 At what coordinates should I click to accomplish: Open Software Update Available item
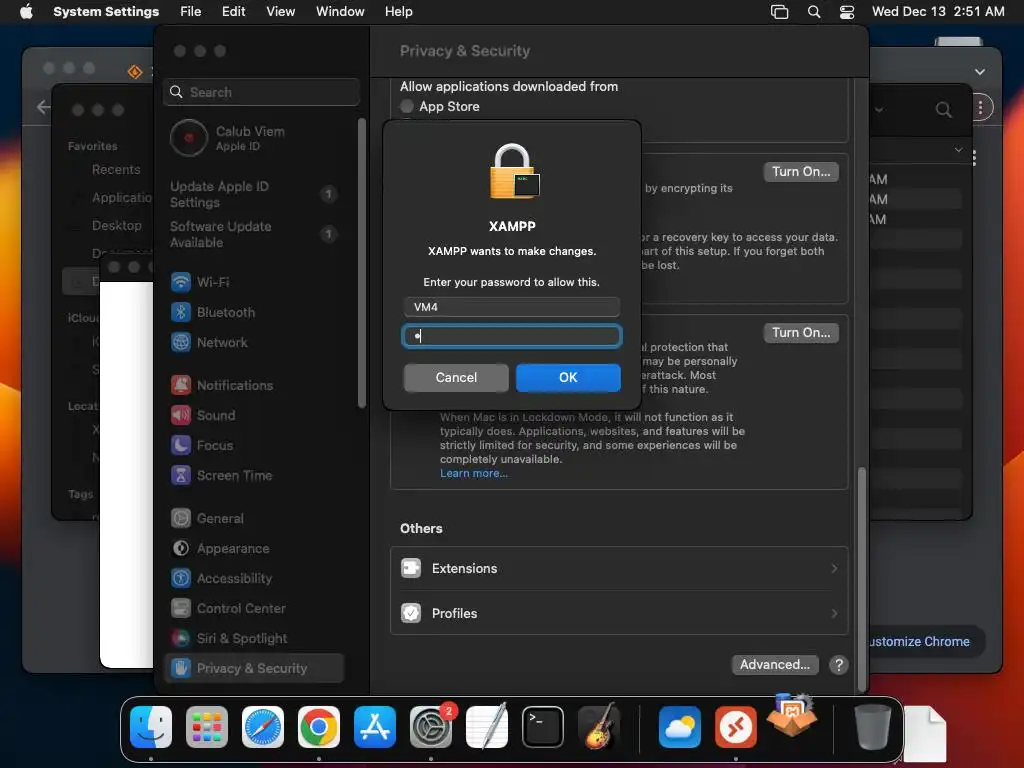(x=253, y=234)
